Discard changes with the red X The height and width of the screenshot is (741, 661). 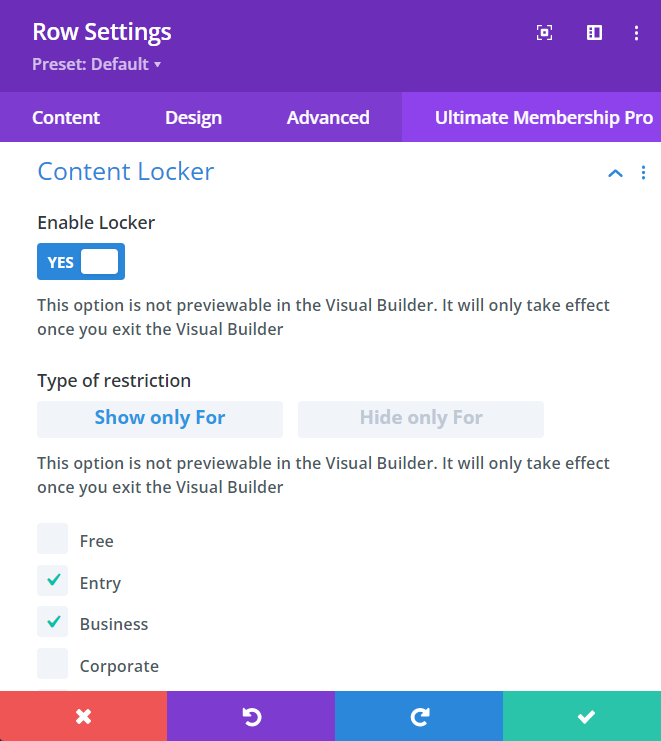tap(83, 716)
